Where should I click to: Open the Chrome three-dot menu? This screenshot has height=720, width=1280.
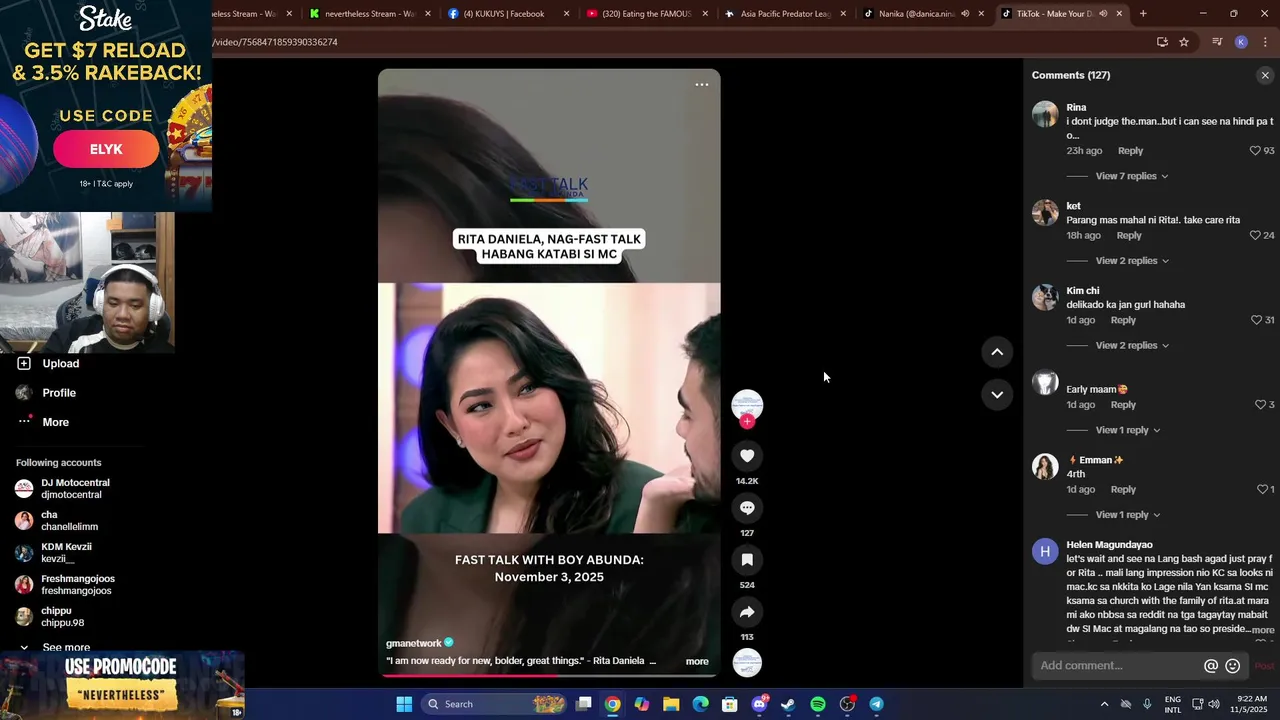coord(1265,42)
